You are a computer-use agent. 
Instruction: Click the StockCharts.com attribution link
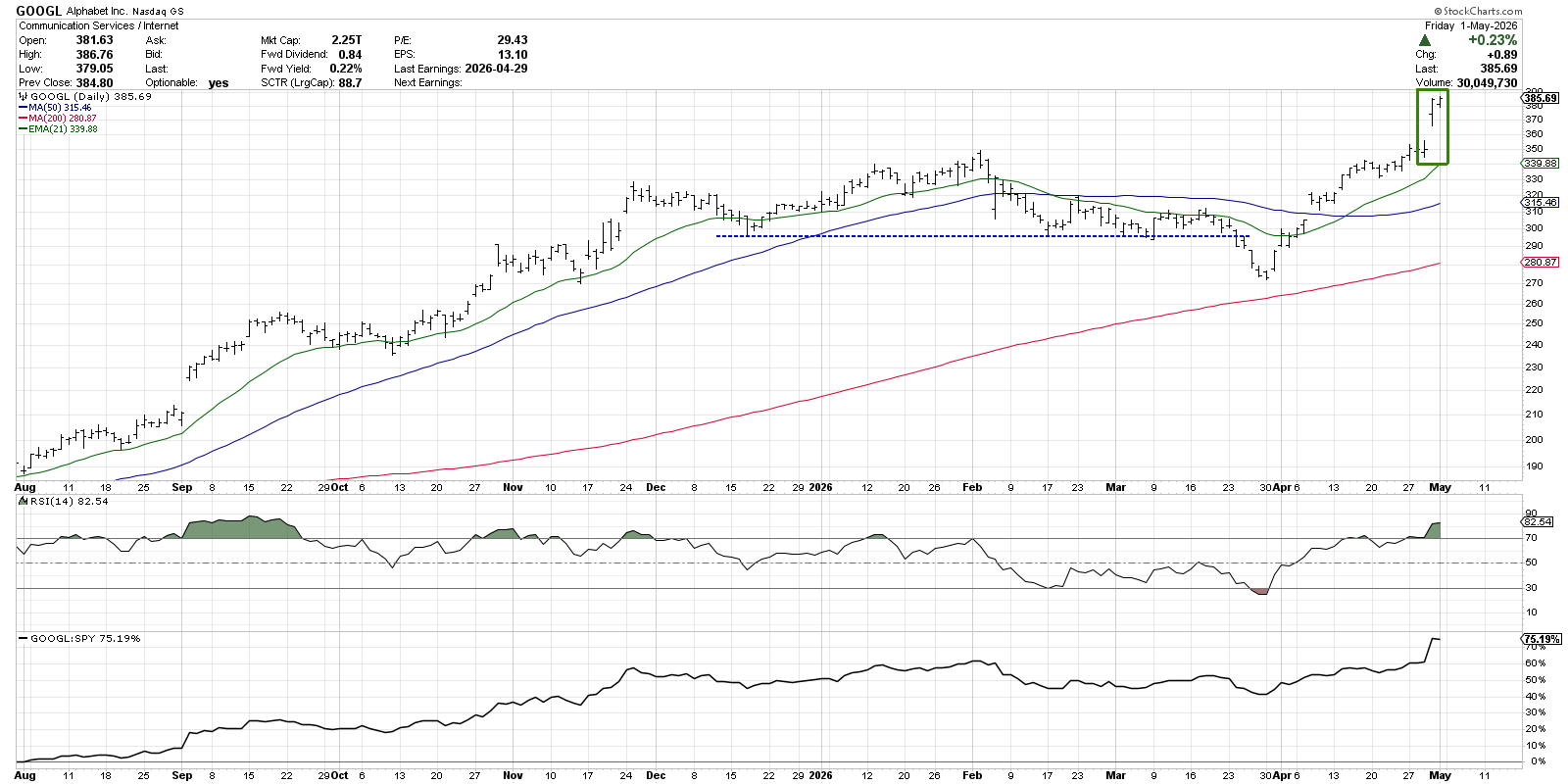[x=1478, y=11]
